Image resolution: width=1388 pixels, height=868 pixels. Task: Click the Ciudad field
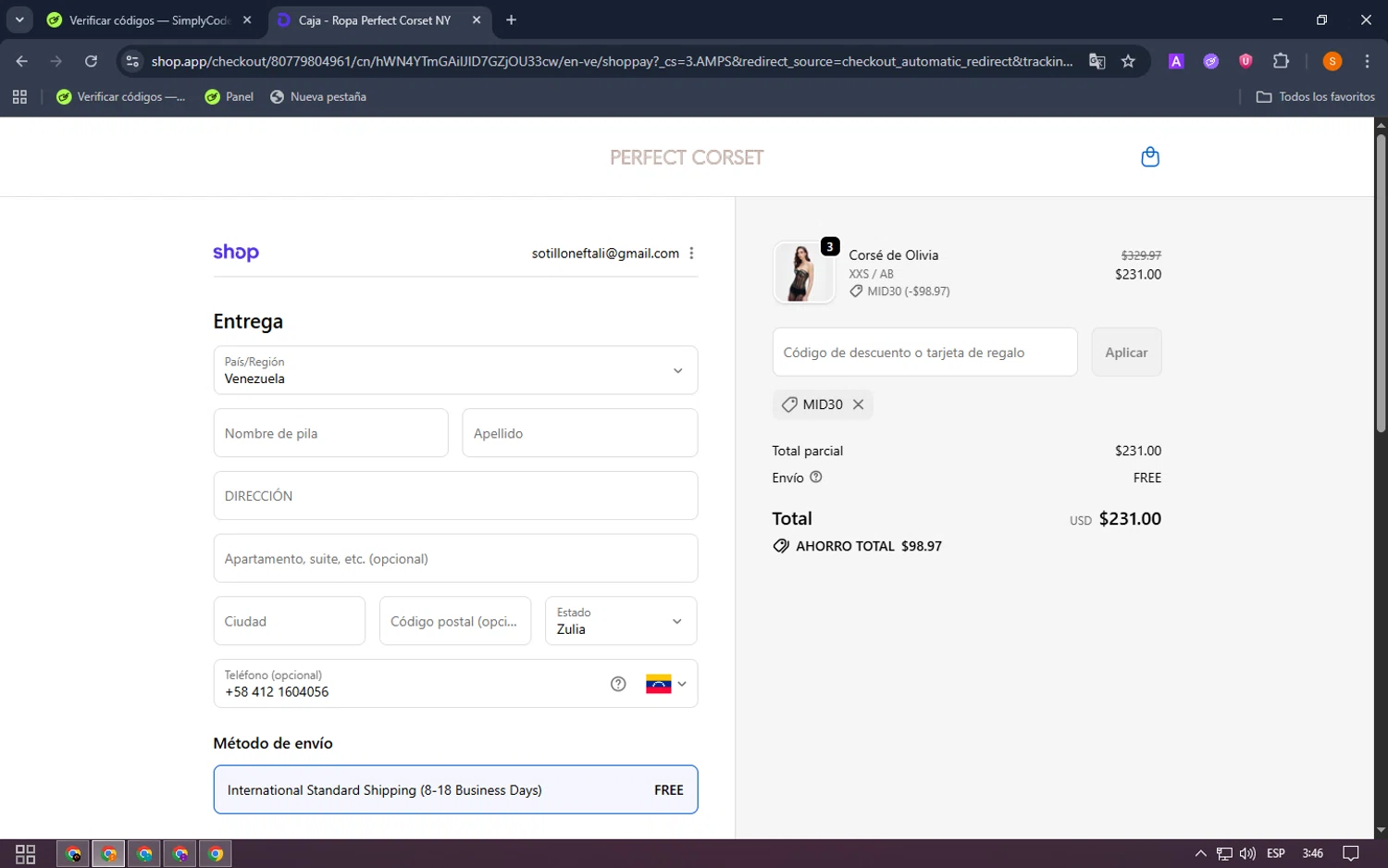coord(289,621)
